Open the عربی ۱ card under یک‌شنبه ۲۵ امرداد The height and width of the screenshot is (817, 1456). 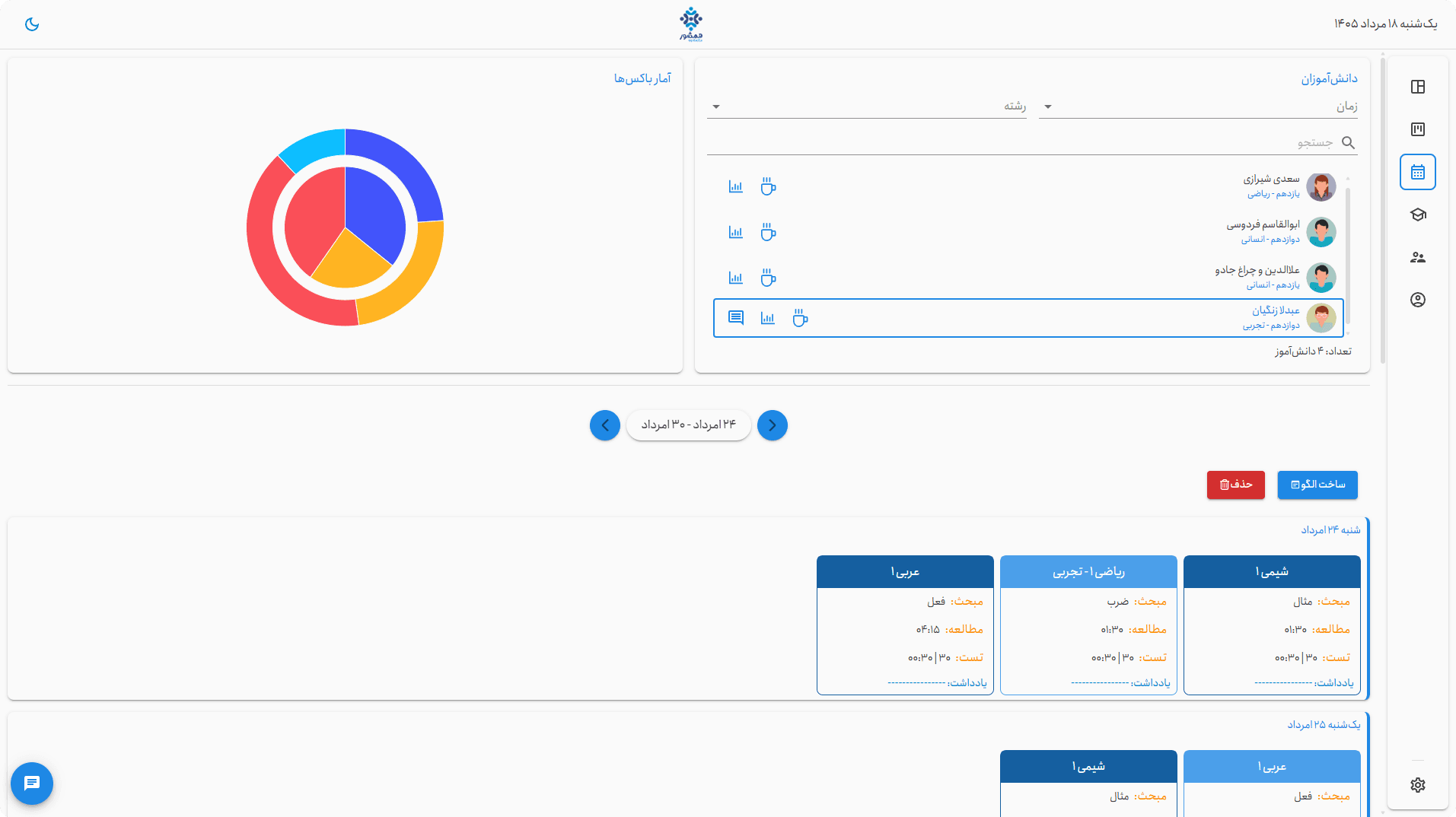(1272, 783)
